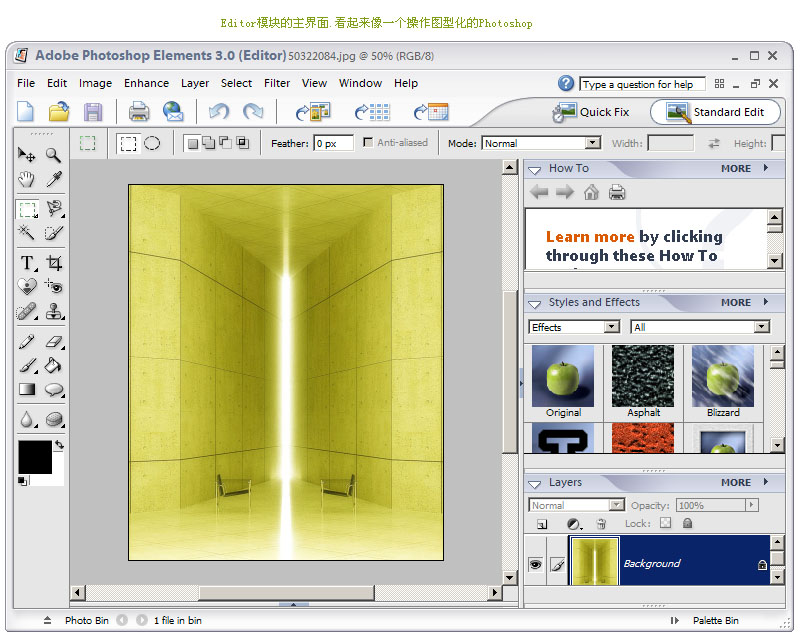Open the Layer menu
The height and width of the screenshot is (637, 800).
tap(195, 83)
